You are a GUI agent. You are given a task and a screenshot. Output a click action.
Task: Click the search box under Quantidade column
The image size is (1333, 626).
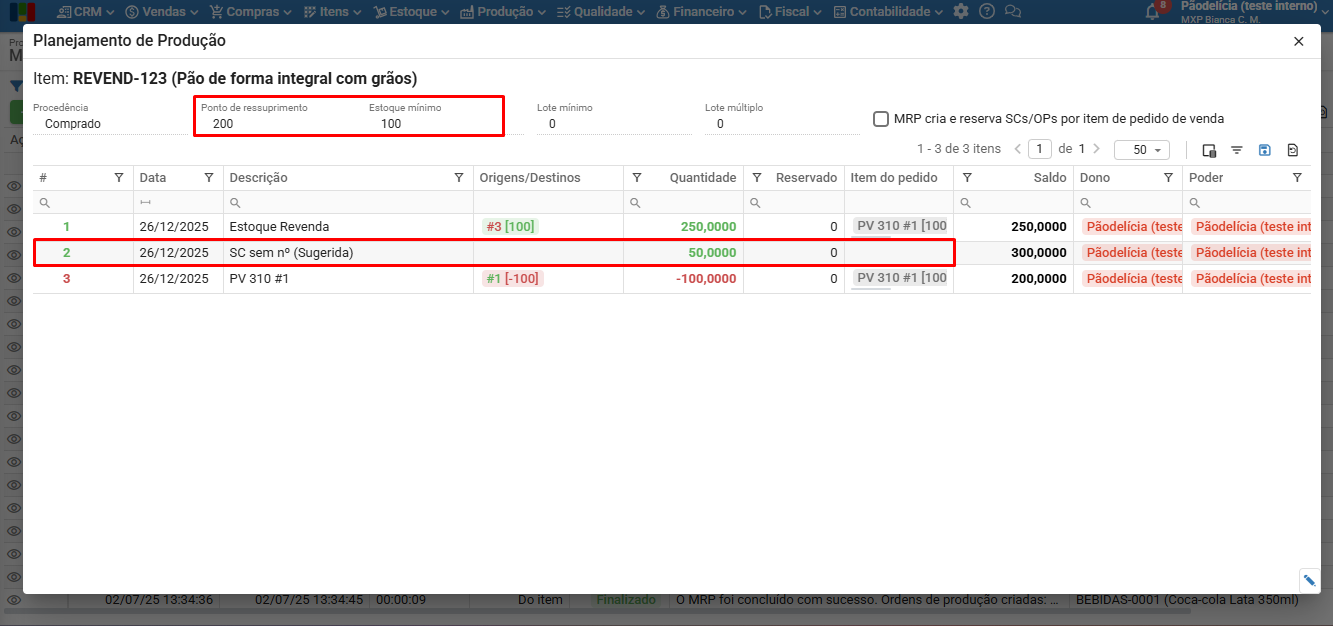coord(683,203)
